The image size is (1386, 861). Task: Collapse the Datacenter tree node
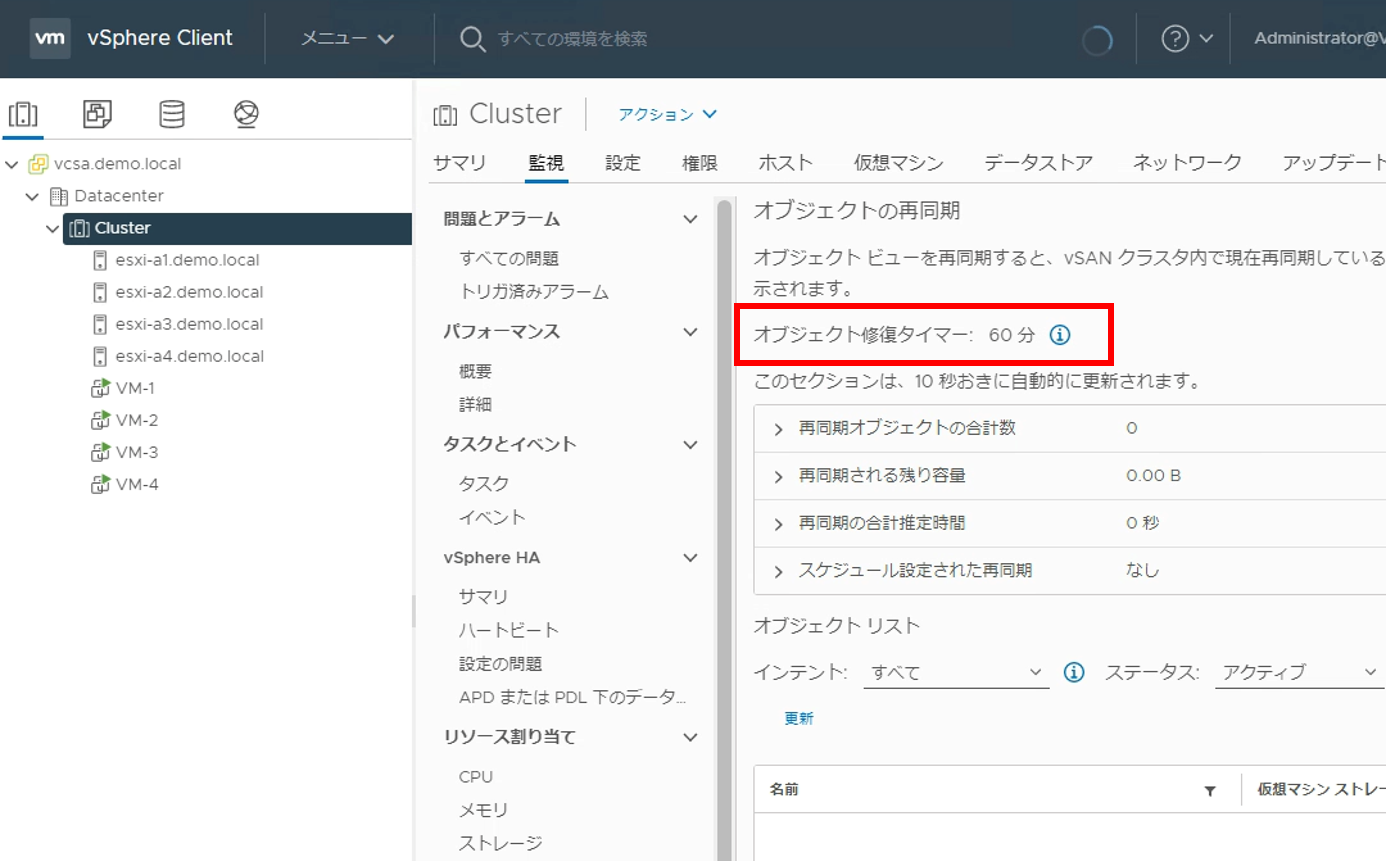point(33,196)
